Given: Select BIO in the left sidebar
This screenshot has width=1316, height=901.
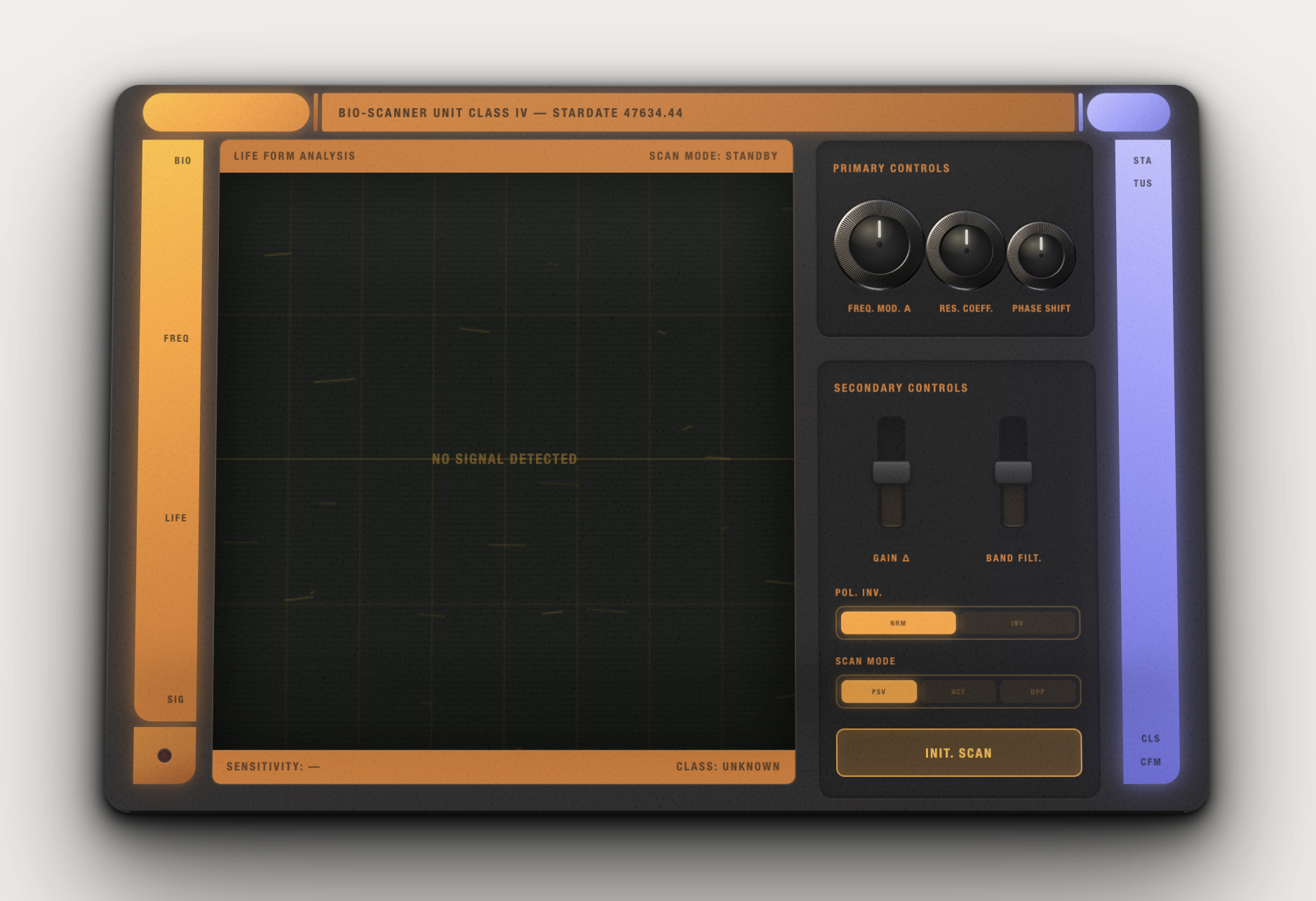Looking at the screenshot, I should pos(182,161).
